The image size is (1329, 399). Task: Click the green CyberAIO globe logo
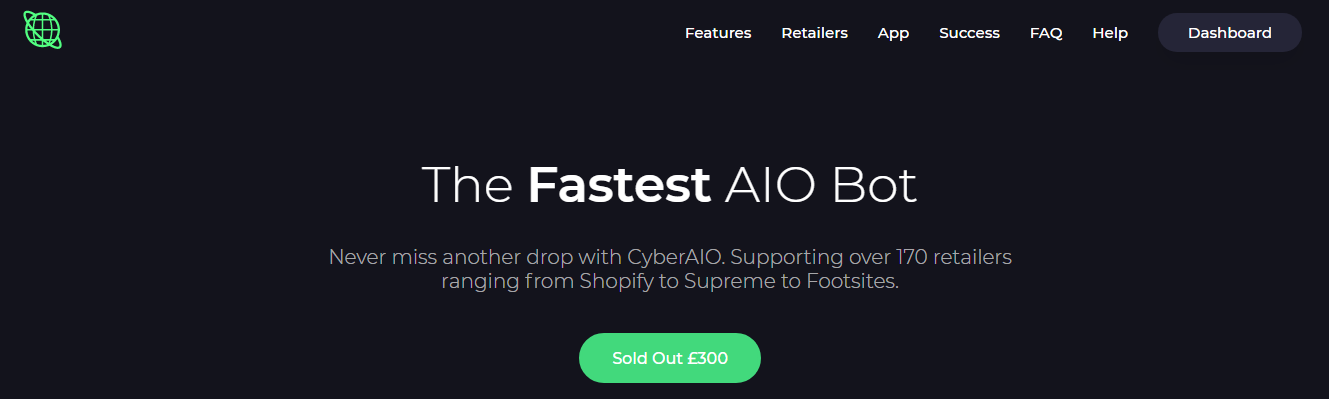pos(43,30)
